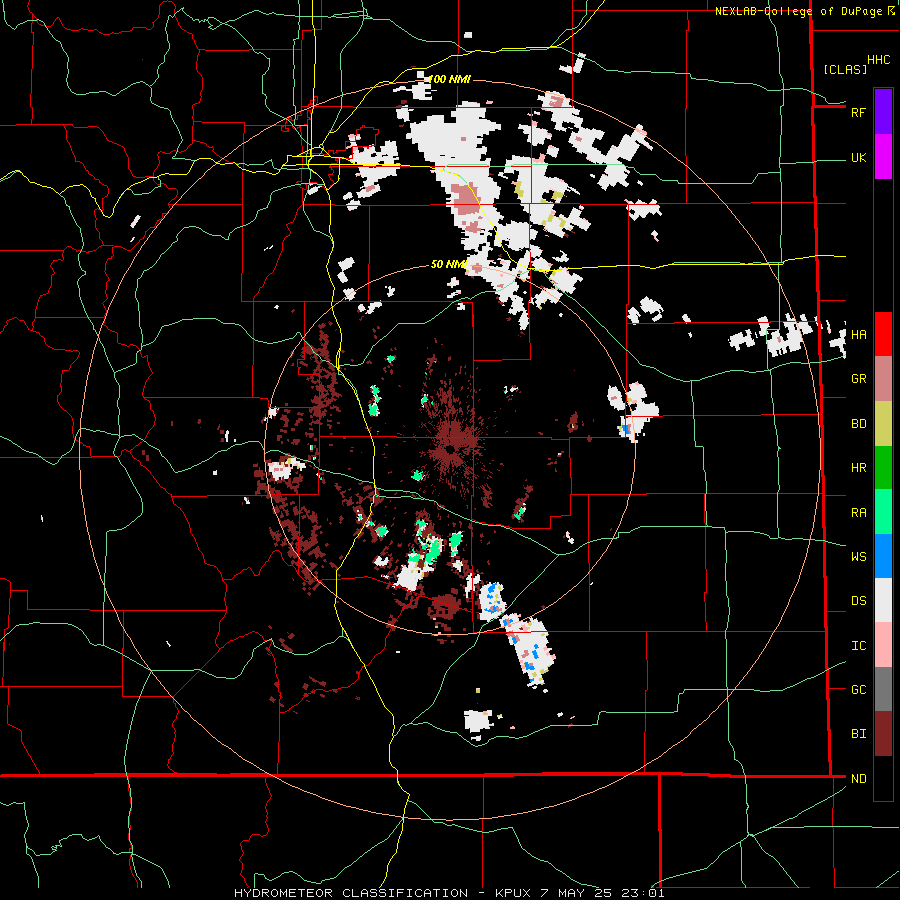Click the GR legend label
The width and height of the screenshot is (900, 900).
pos(858,379)
